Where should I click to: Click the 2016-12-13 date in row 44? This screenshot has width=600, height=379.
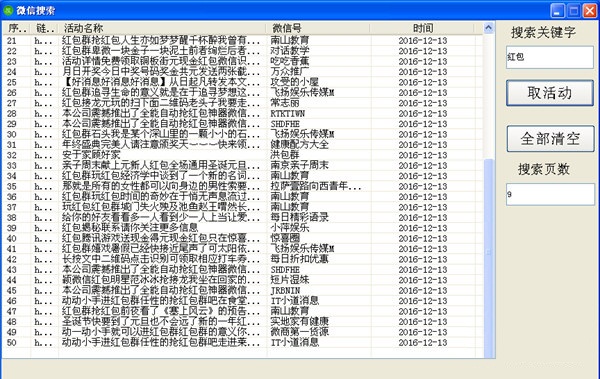click(422, 280)
